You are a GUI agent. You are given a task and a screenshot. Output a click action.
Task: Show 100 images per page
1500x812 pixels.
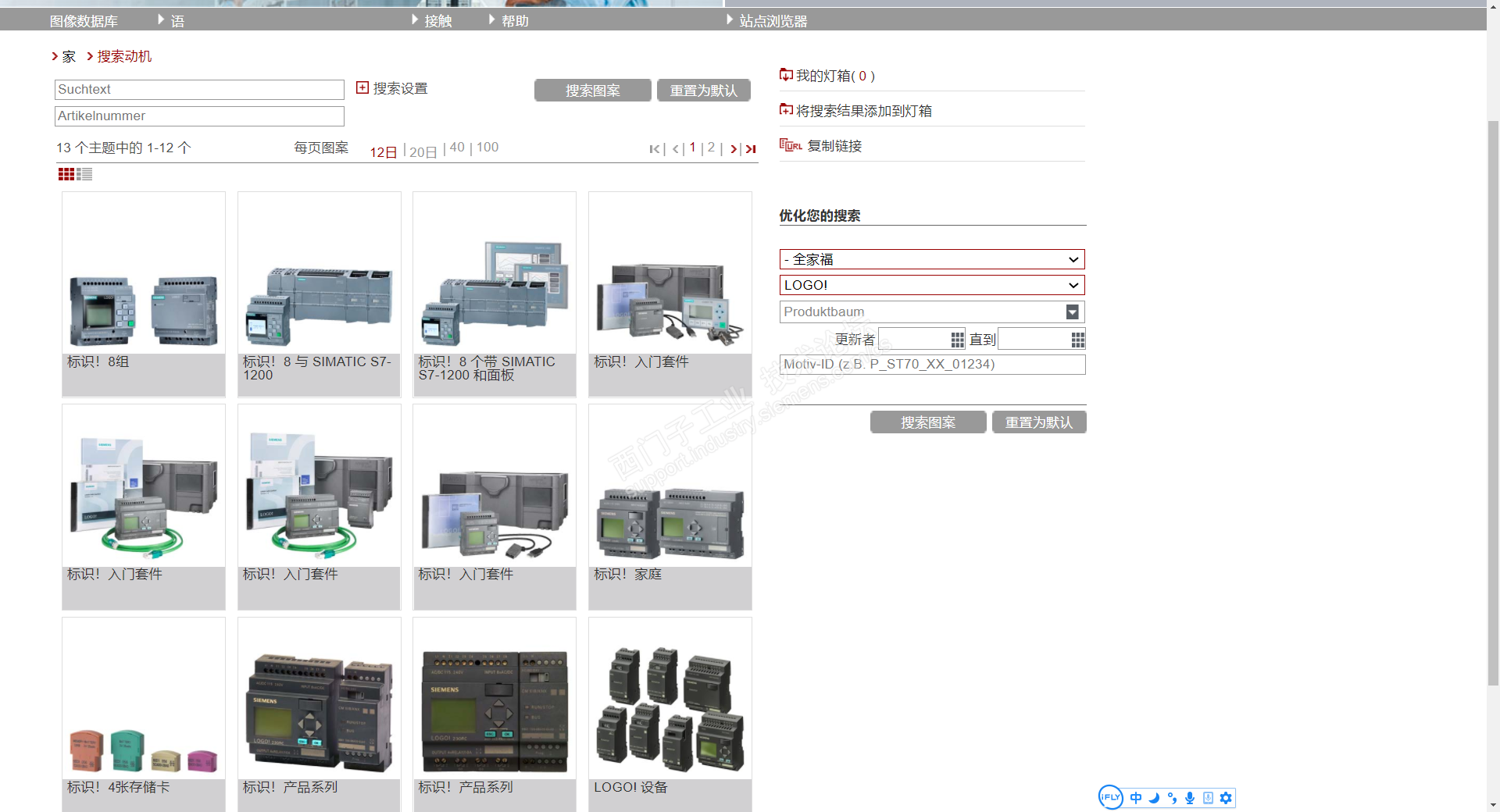(487, 147)
